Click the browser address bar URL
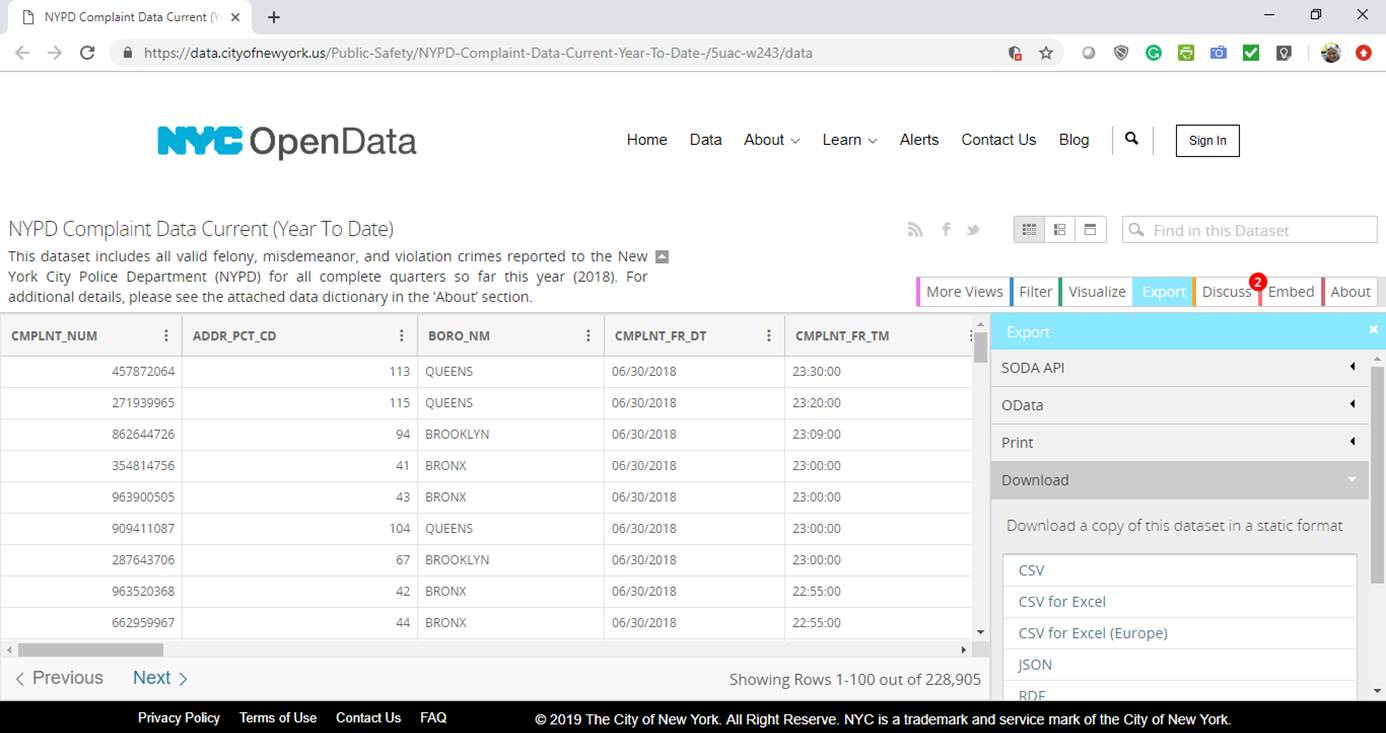Image resolution: width=1386 pixels, height=733 pixels. click(x=478, y=53)
